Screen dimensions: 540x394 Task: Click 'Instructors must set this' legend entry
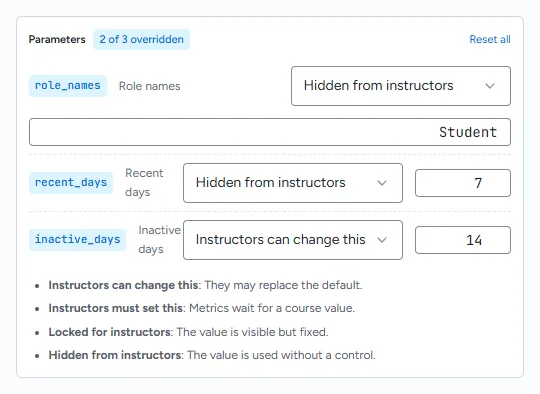coord(201,308)
